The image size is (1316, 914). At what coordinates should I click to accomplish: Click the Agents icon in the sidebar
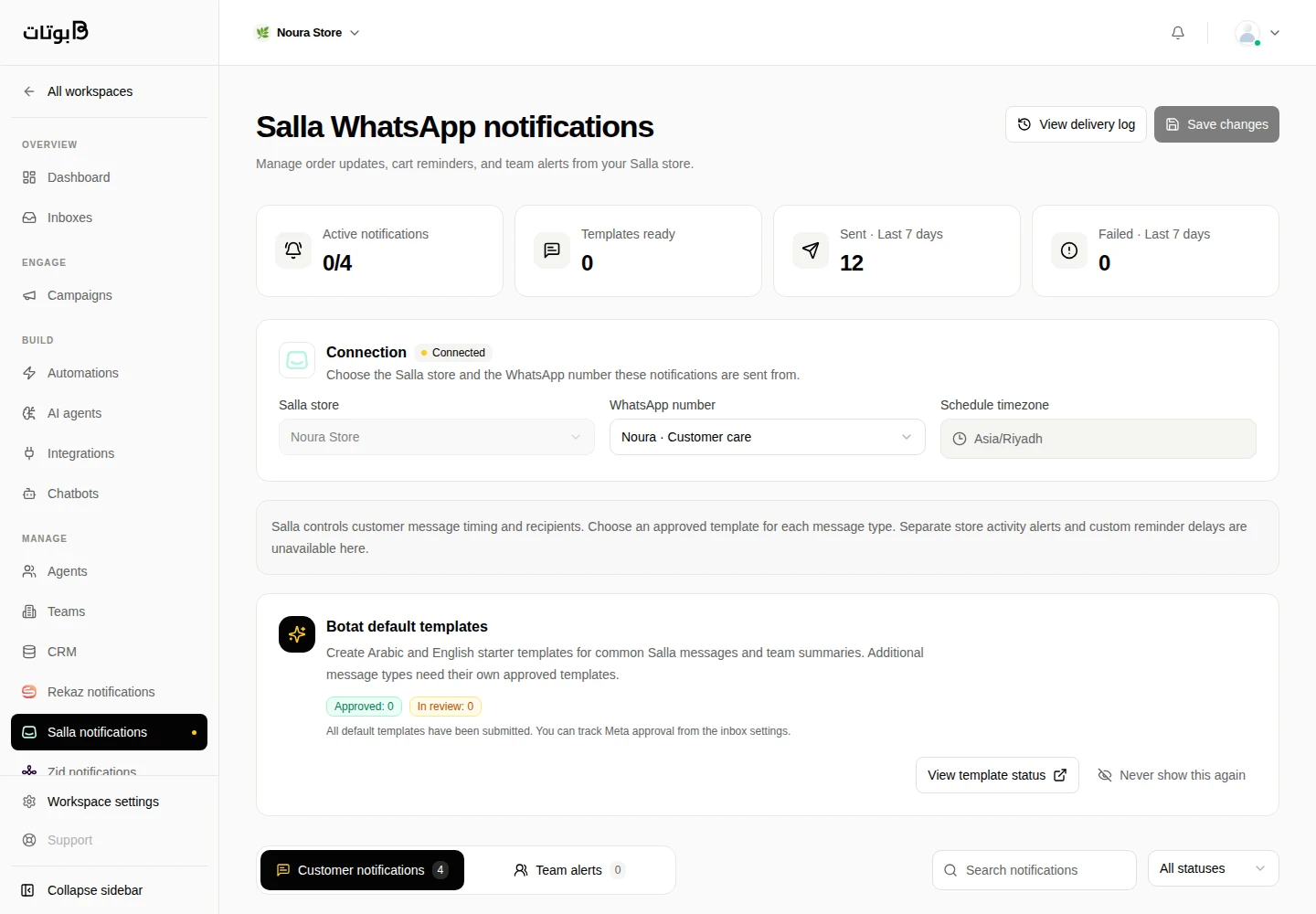29,571
